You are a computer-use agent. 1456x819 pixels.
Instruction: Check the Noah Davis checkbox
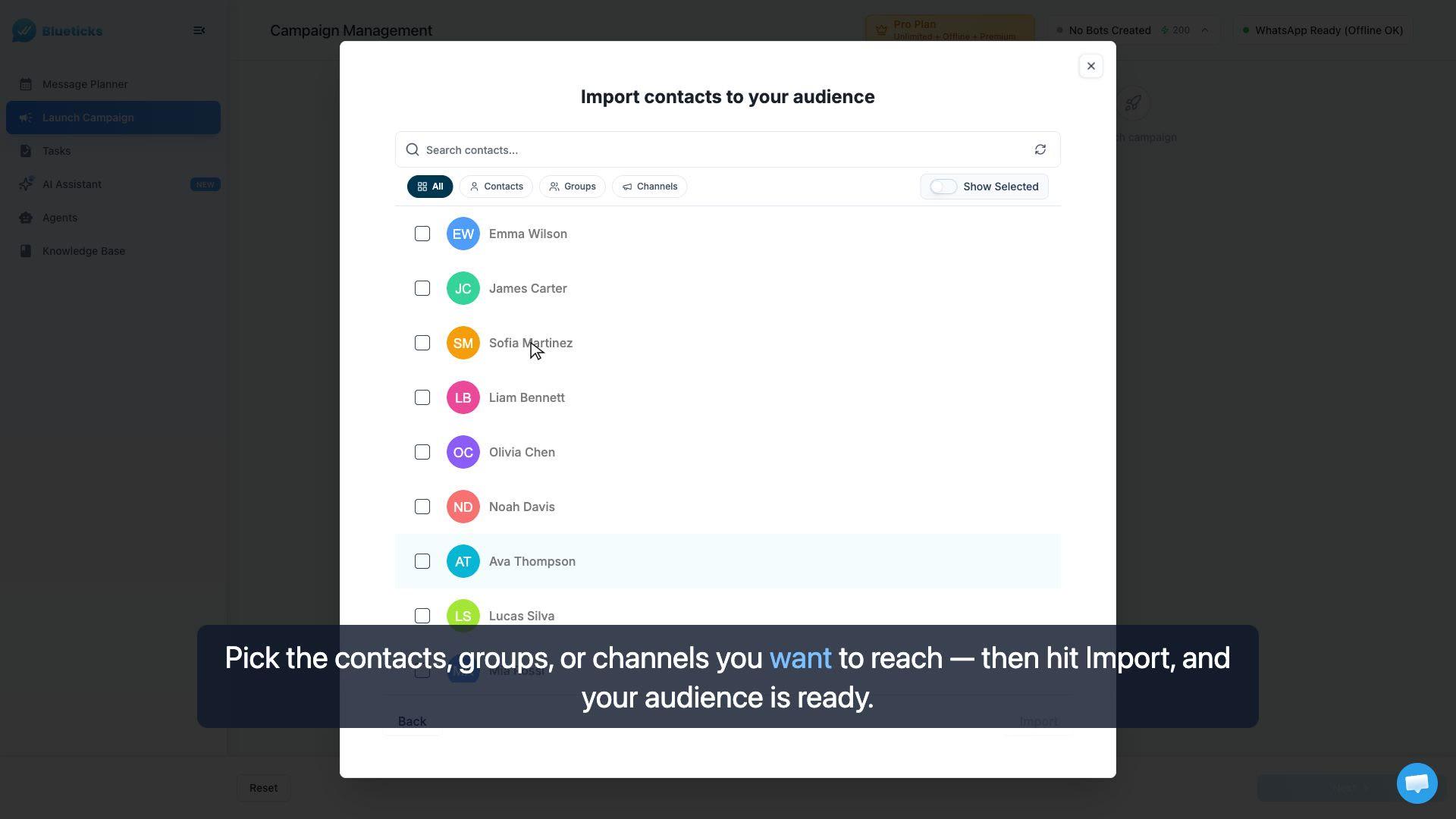tap(422, 507)
